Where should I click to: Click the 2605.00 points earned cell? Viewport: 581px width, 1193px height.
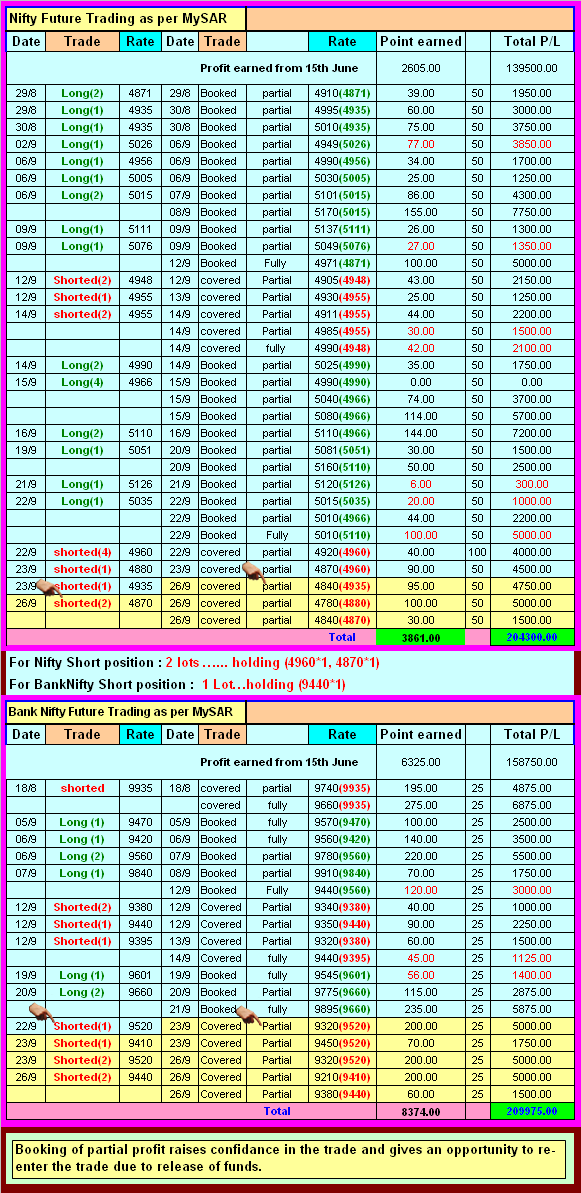421,68
